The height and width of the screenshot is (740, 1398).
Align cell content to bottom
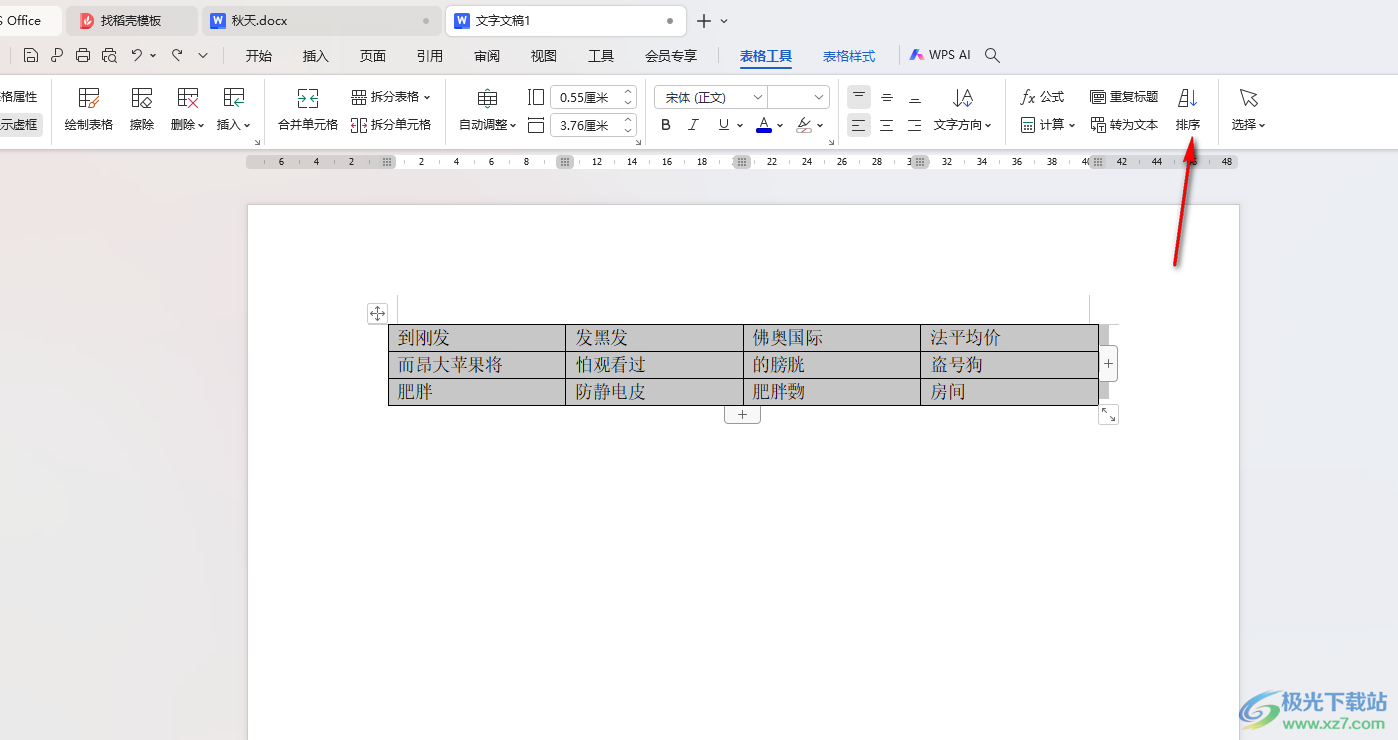(x=915, y=97)
